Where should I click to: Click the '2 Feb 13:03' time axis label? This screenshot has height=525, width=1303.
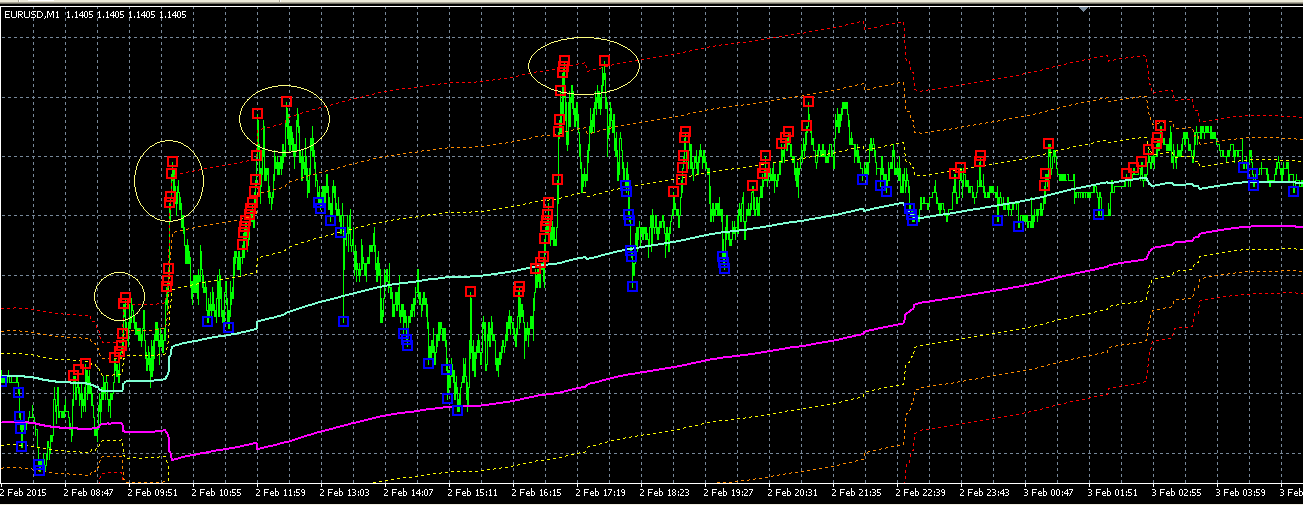345,492
